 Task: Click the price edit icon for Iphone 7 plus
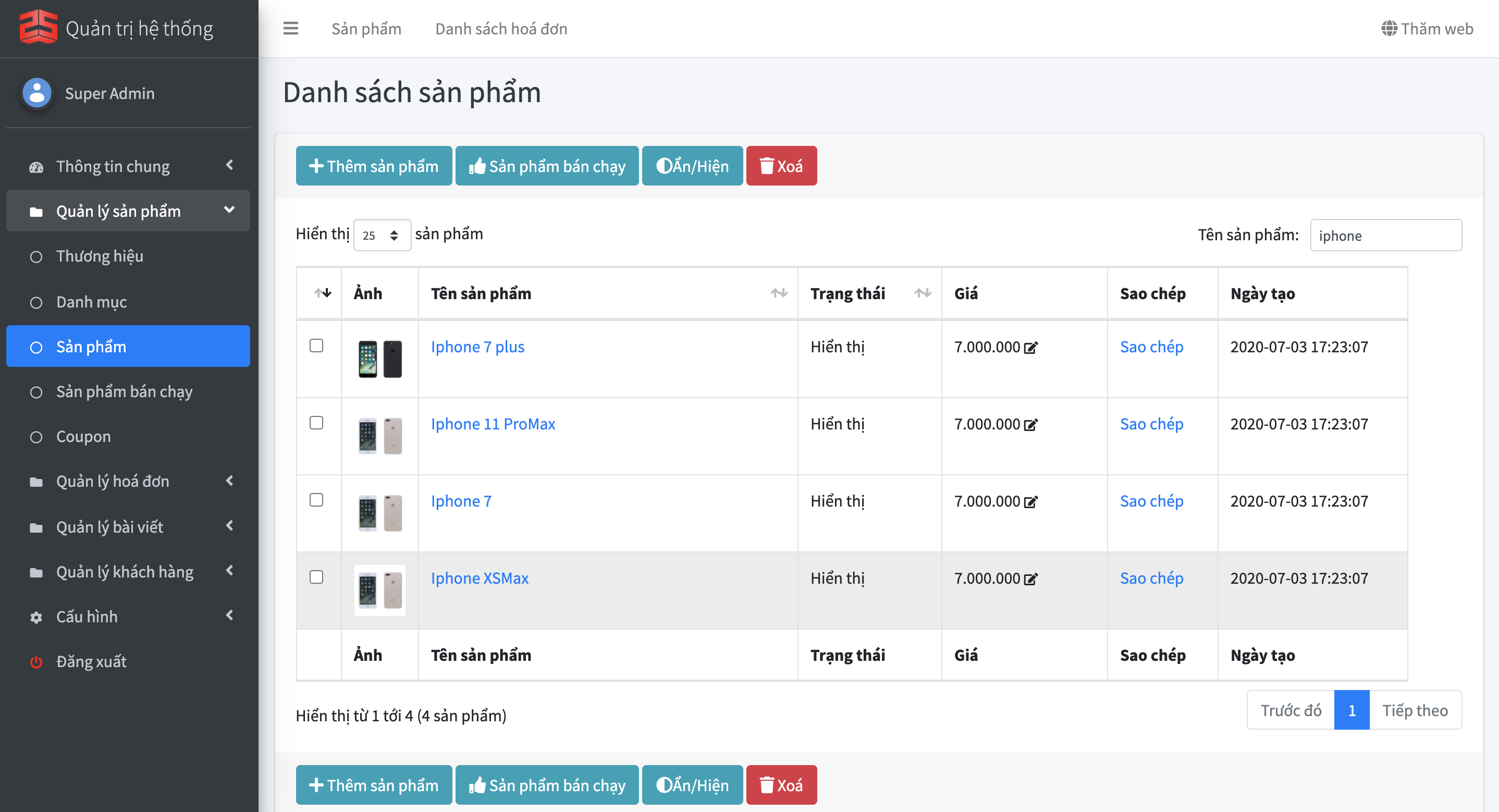coord(1030,348)
